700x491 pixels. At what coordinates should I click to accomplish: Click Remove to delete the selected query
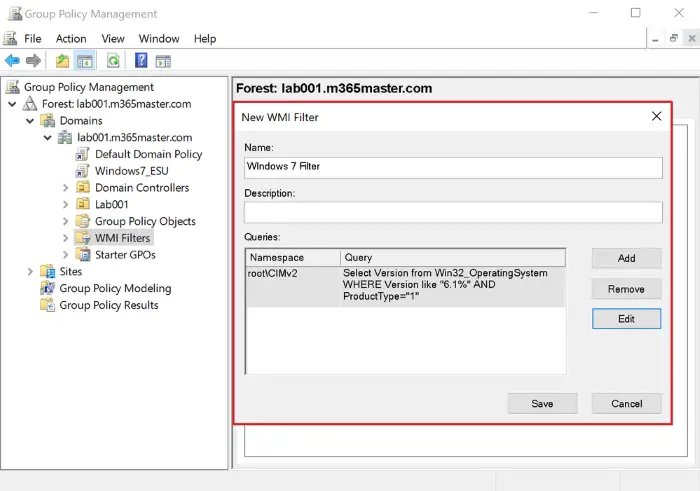(626, 289)
